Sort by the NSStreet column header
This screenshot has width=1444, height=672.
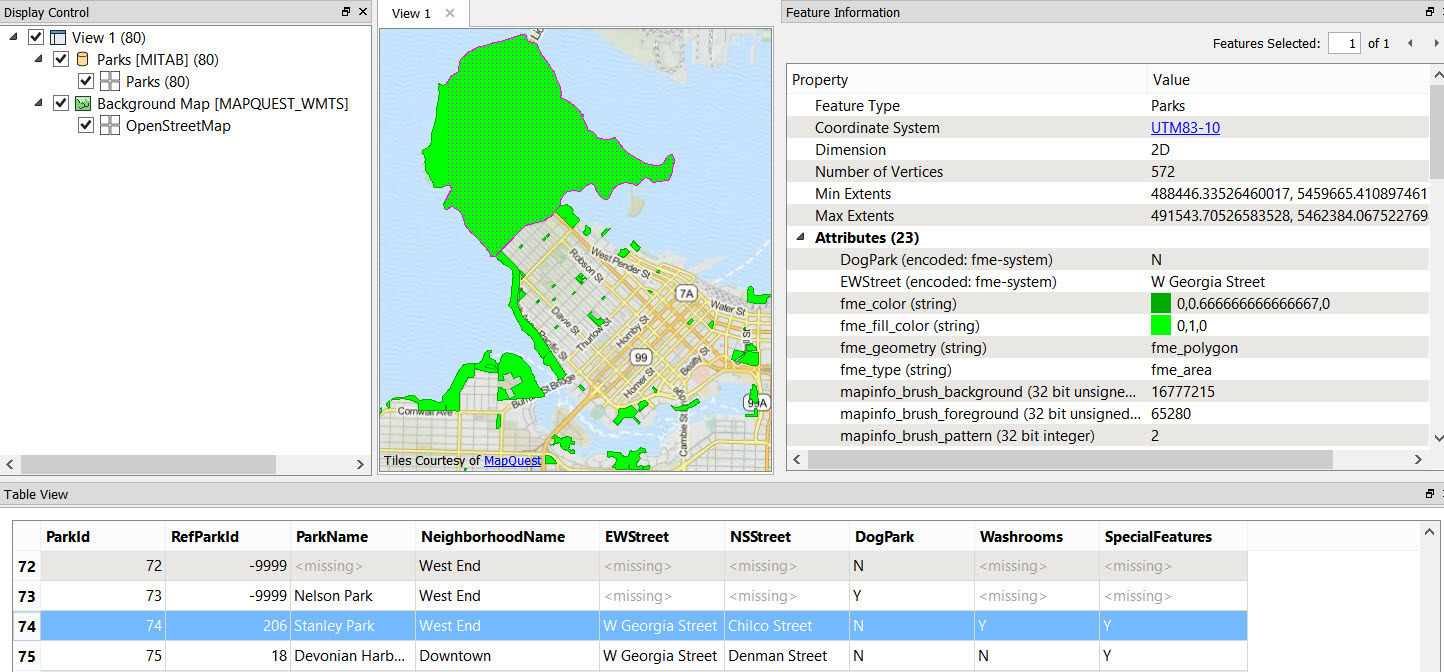(x=787, y=536)
